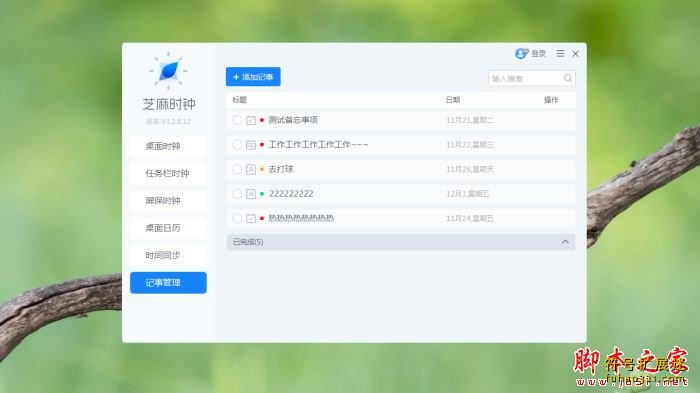
Task: Collapse the 已完成(5) section chevron
Action: pyautogui.click(x=565, y=242)
